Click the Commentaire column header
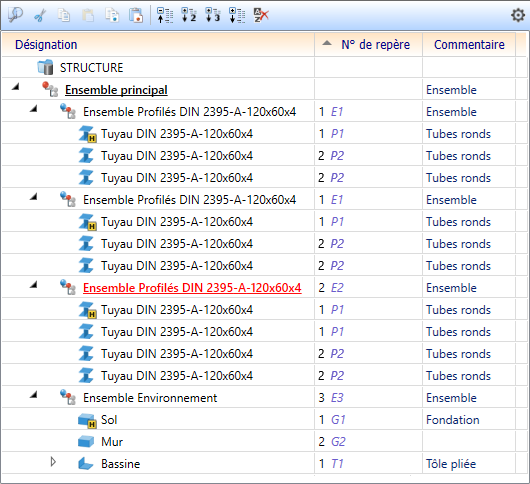 469,44
